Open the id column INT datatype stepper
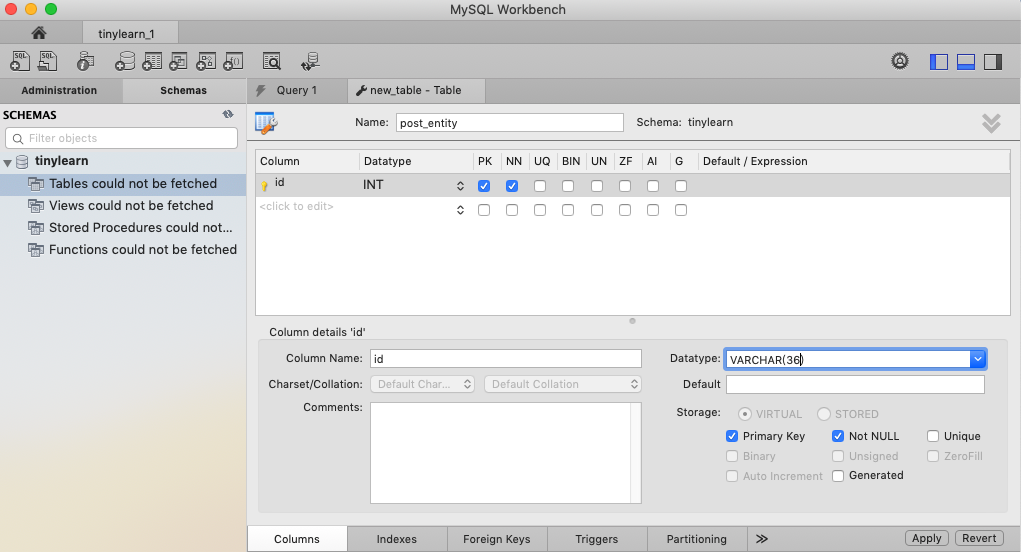The width and height of the screenshot is (1021, 552). click(460, 186)
